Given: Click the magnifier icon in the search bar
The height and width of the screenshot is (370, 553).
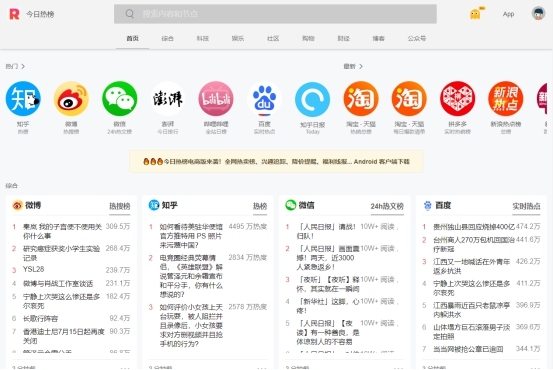Looking at the screenshot, I should (129, 14).
